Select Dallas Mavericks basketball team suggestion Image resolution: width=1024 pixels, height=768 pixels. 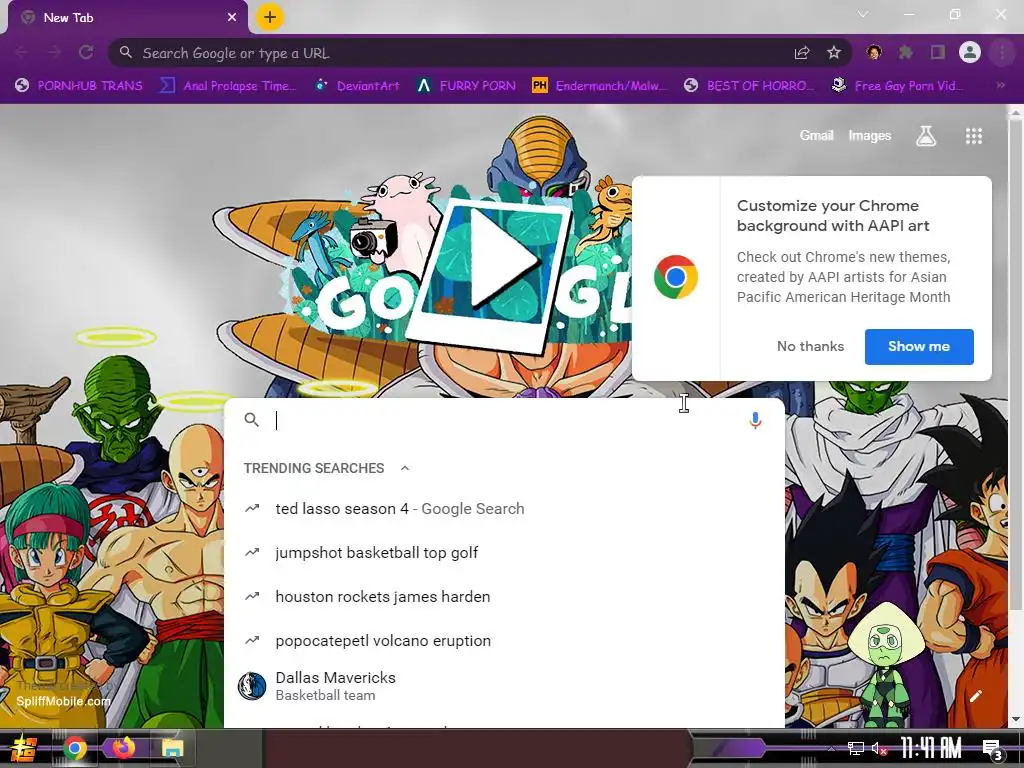(504, 686)
